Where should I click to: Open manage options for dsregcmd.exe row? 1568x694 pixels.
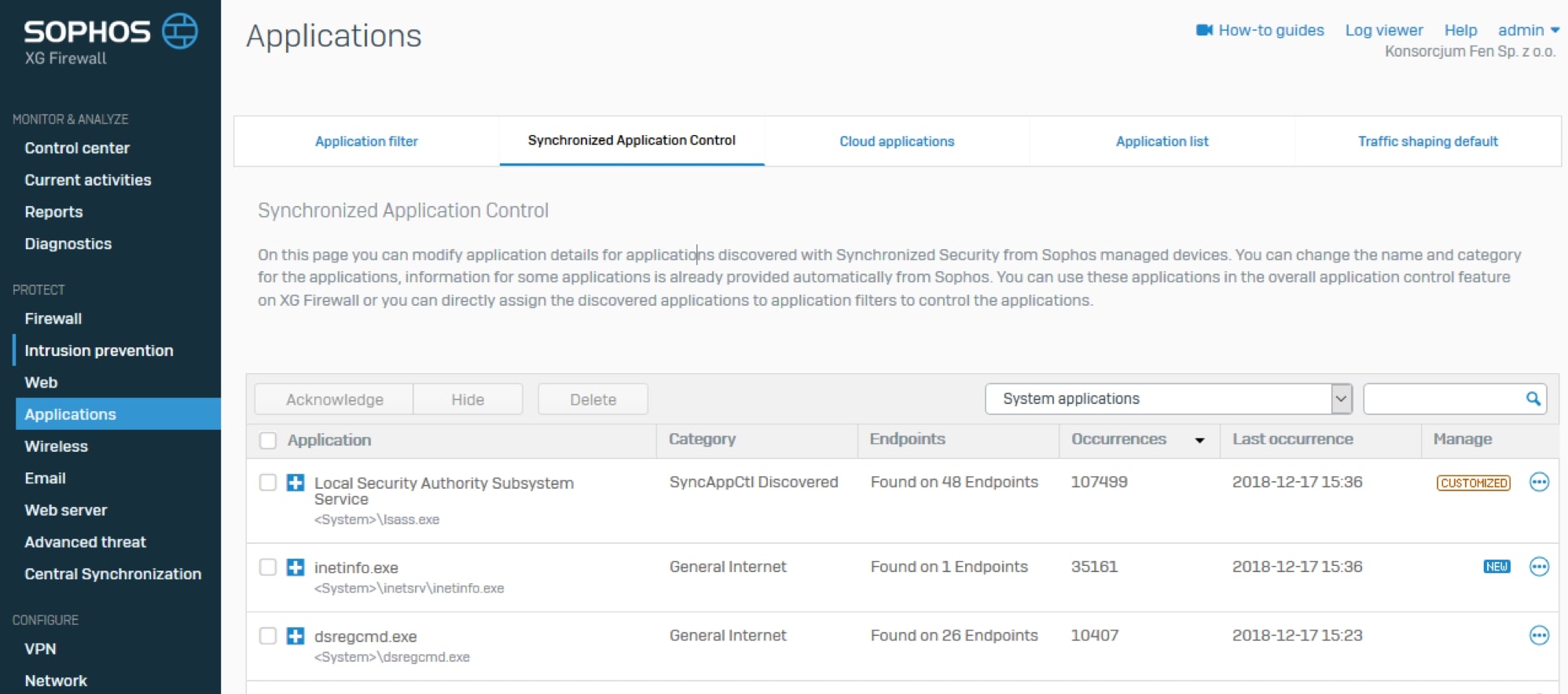[1538, 635]
